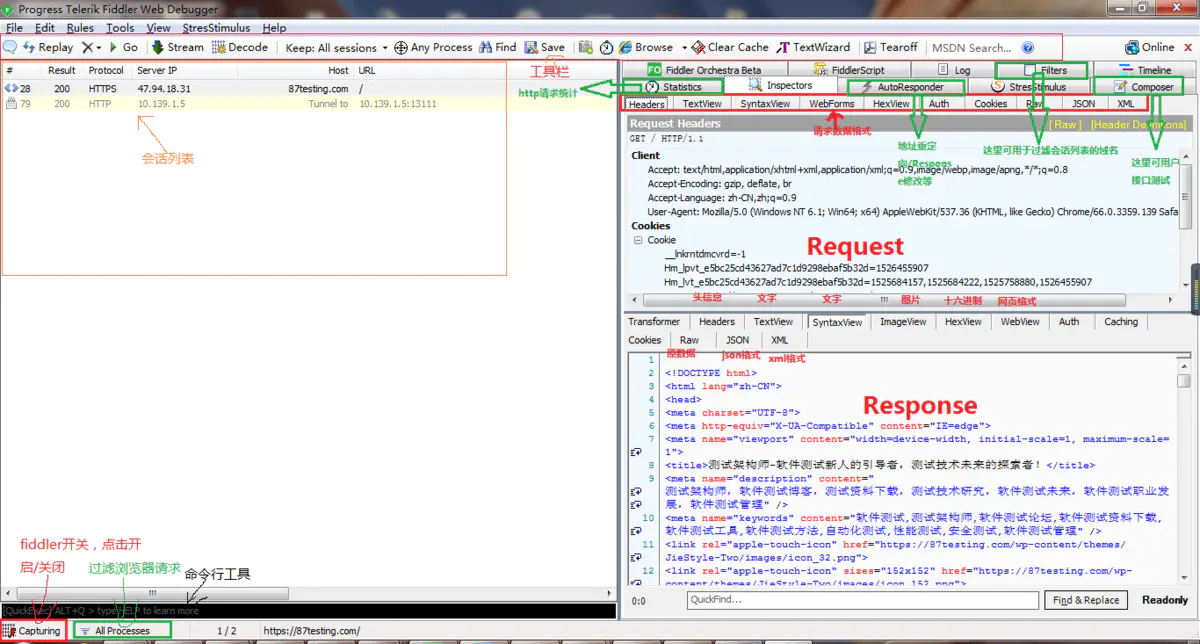
Task: Click the Find & Replace button
Action: click(x=1086, y=600)
